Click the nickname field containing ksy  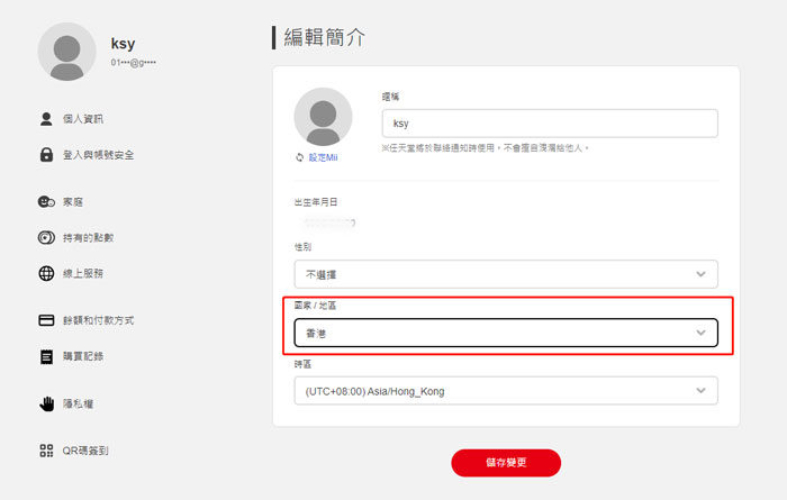550,123
